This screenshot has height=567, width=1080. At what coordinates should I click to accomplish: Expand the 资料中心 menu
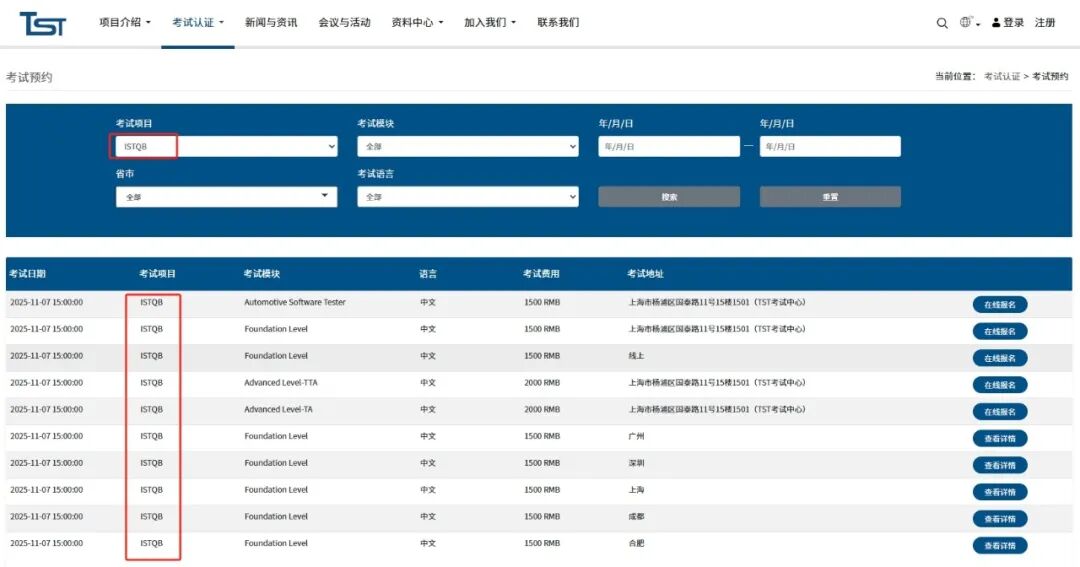(417, 22)
